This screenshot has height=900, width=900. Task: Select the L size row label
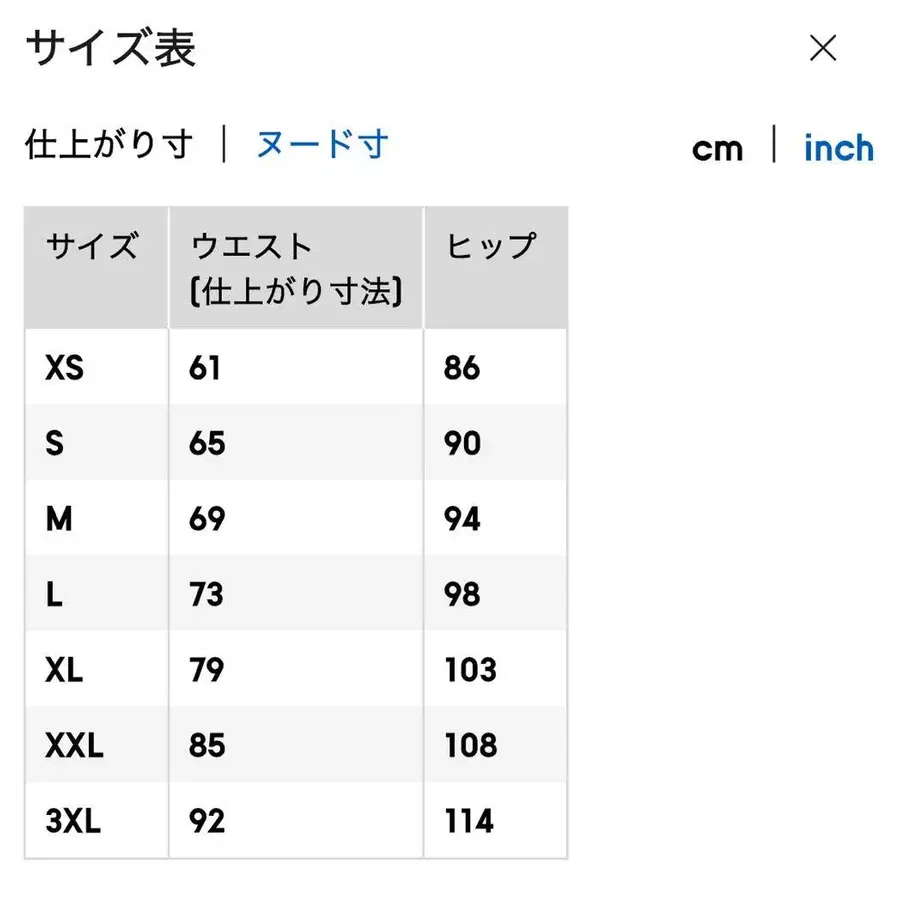pyautogui.click(x=55, y=594)
